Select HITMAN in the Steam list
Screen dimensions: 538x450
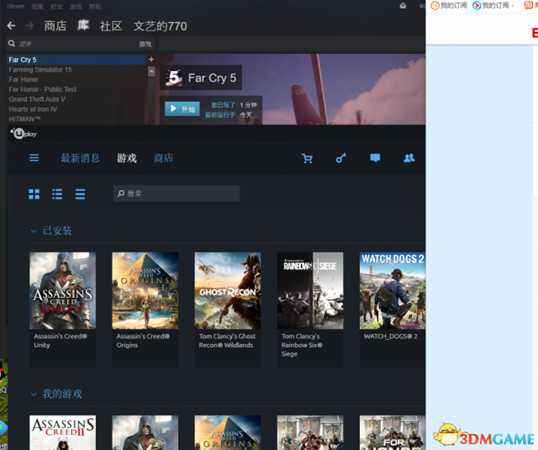24,119
